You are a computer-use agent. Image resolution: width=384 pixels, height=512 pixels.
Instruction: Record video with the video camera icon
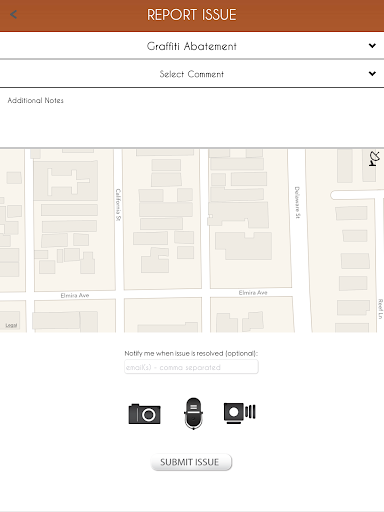point(240,413)
